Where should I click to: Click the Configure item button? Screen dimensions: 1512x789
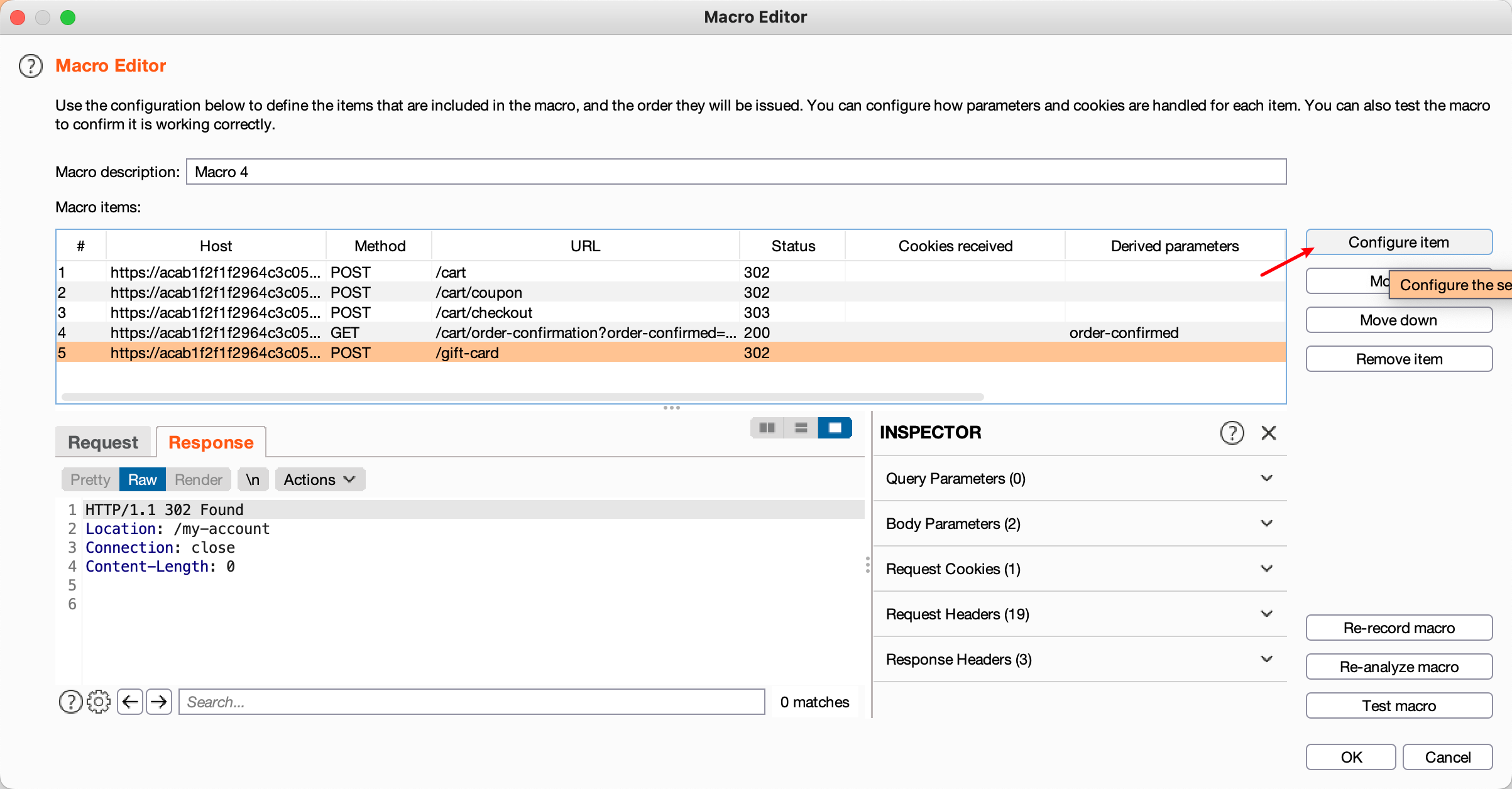(x=1398, y=242)
